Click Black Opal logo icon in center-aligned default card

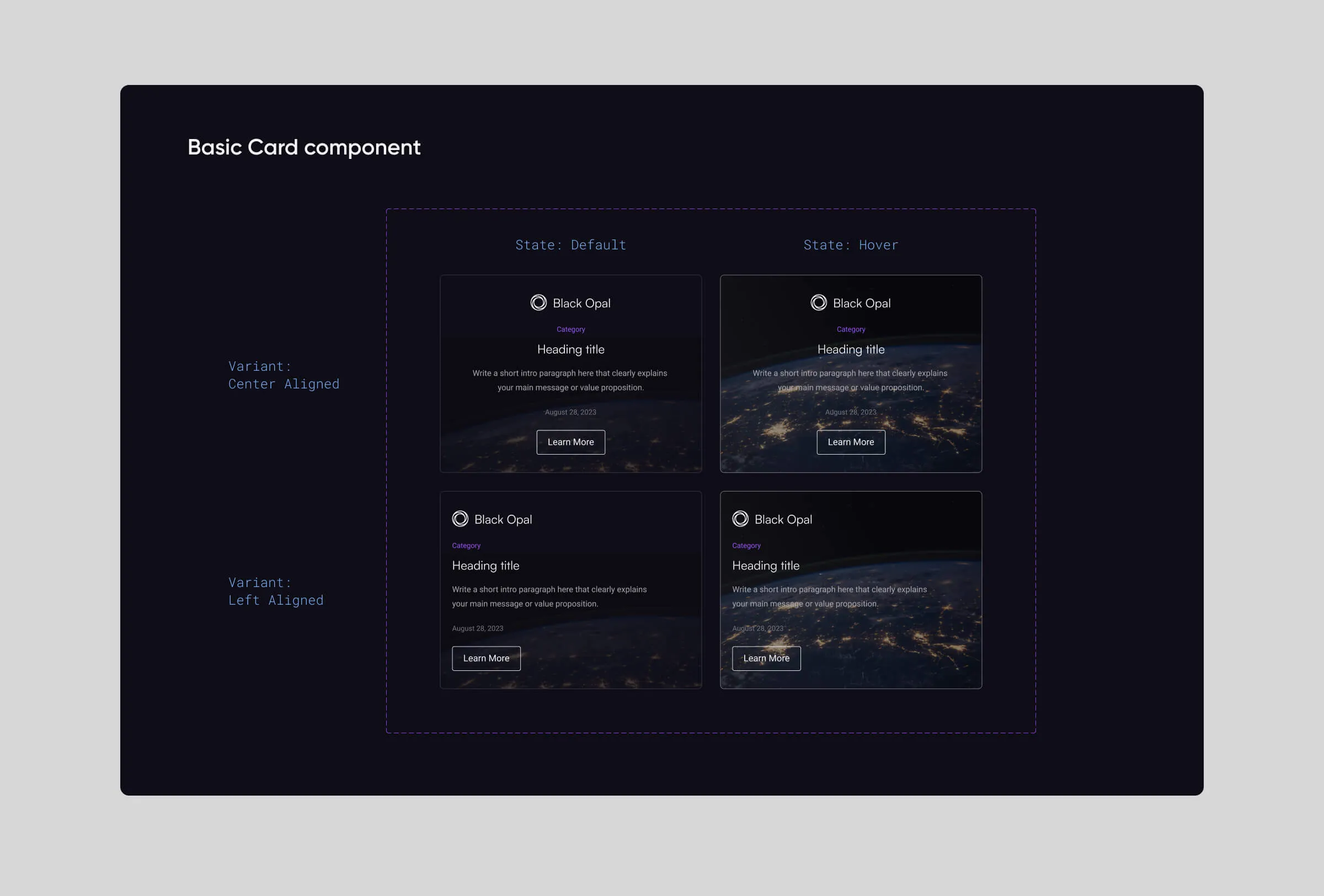click(x=538, y=302)
